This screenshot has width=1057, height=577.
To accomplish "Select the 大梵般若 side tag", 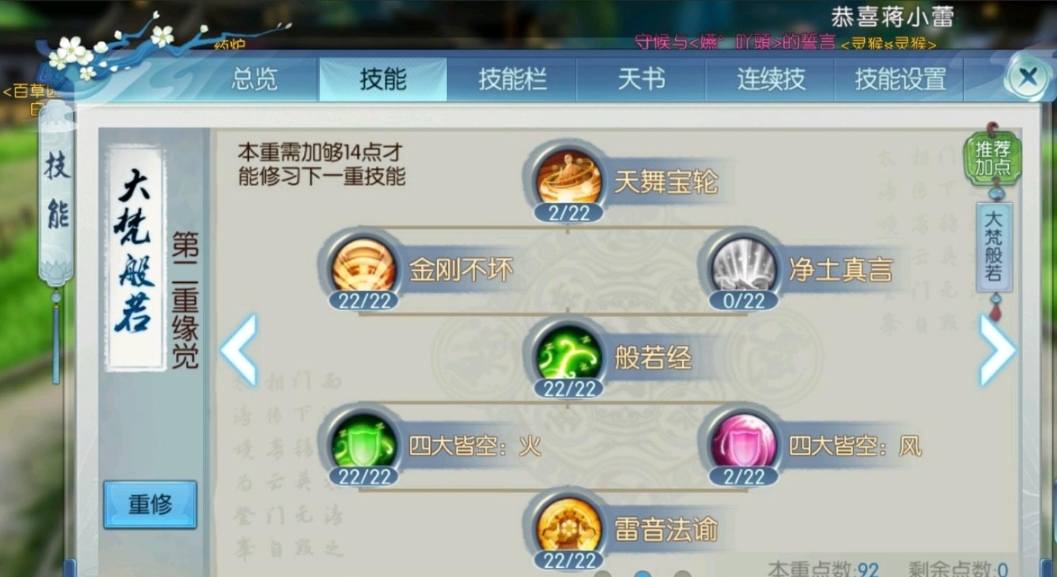I will (994, 247).
